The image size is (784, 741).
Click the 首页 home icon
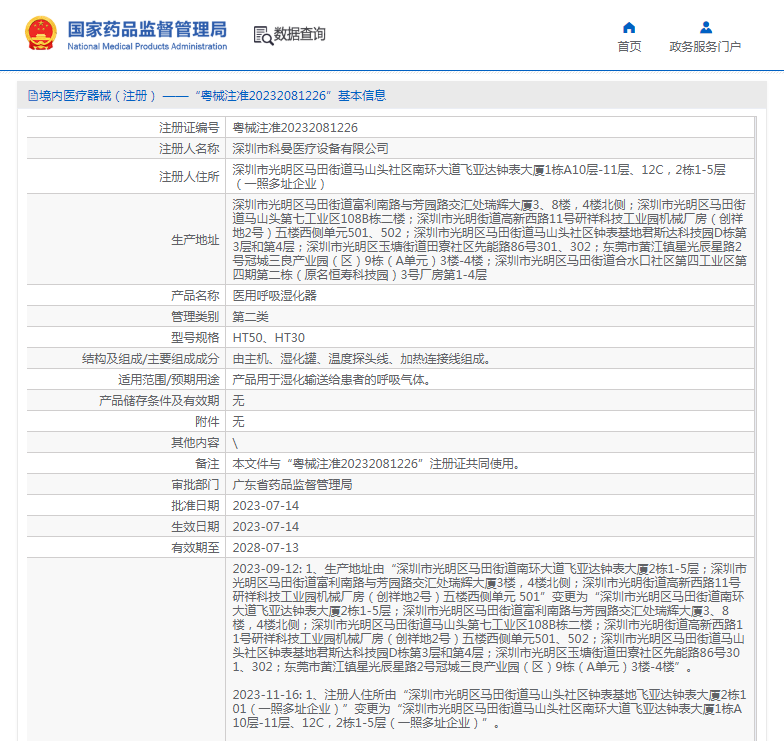(629, 28)
